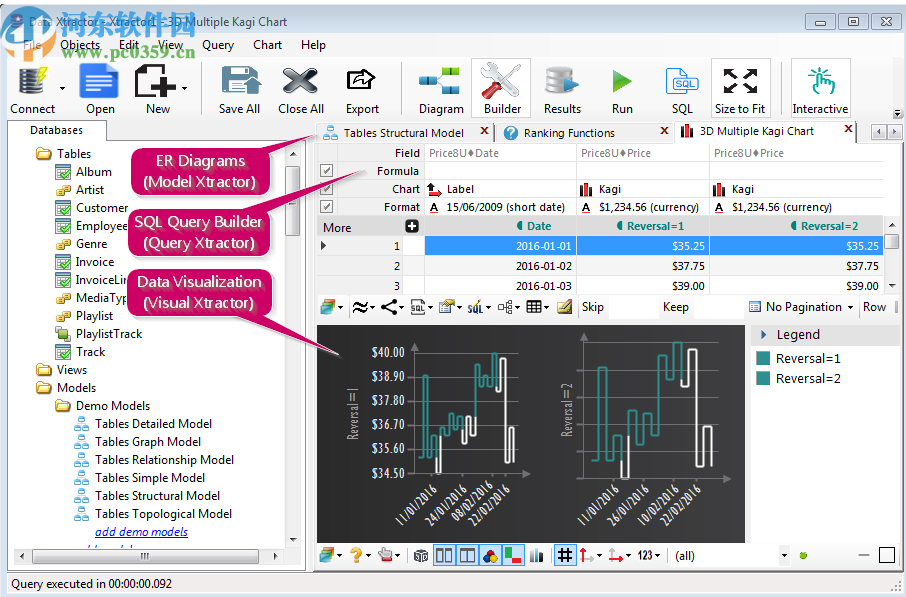Toggle the grid lines hash icon

[565, 556]
